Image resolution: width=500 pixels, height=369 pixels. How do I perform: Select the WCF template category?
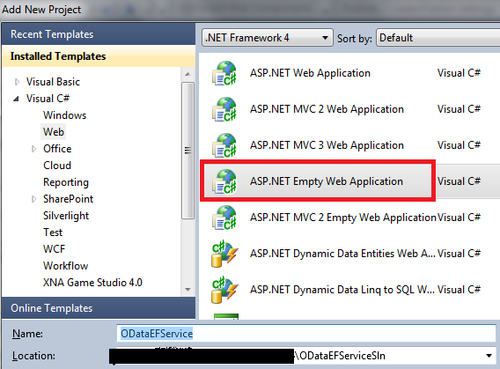tap(54, 249)
